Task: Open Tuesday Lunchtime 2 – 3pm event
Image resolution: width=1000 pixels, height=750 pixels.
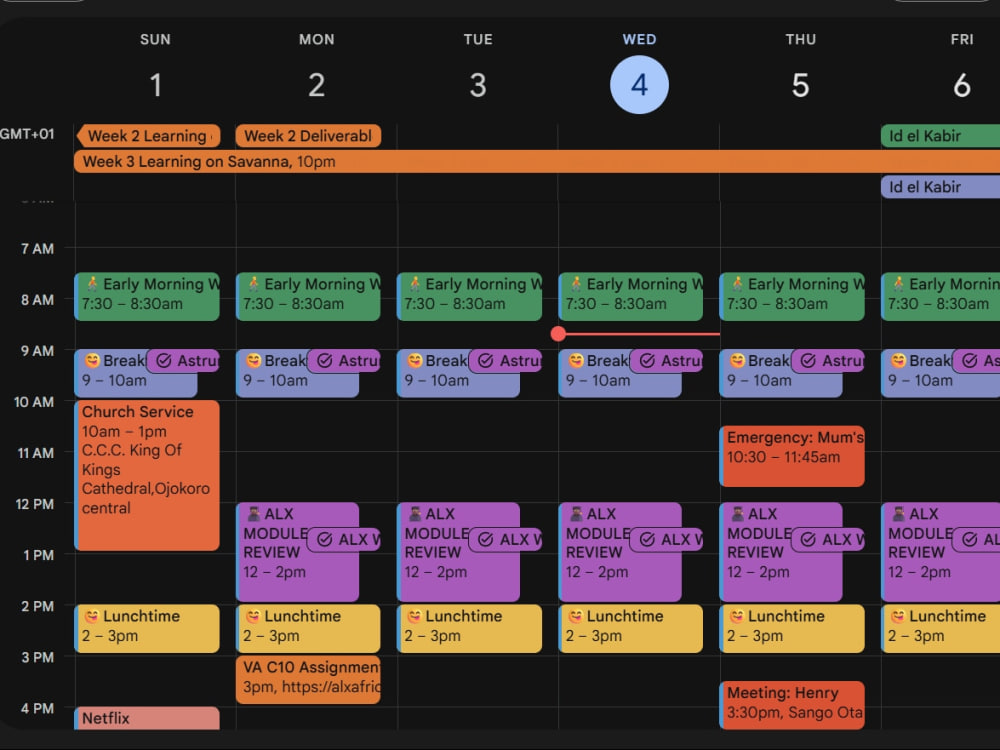Action: click(x=469, y=628)
